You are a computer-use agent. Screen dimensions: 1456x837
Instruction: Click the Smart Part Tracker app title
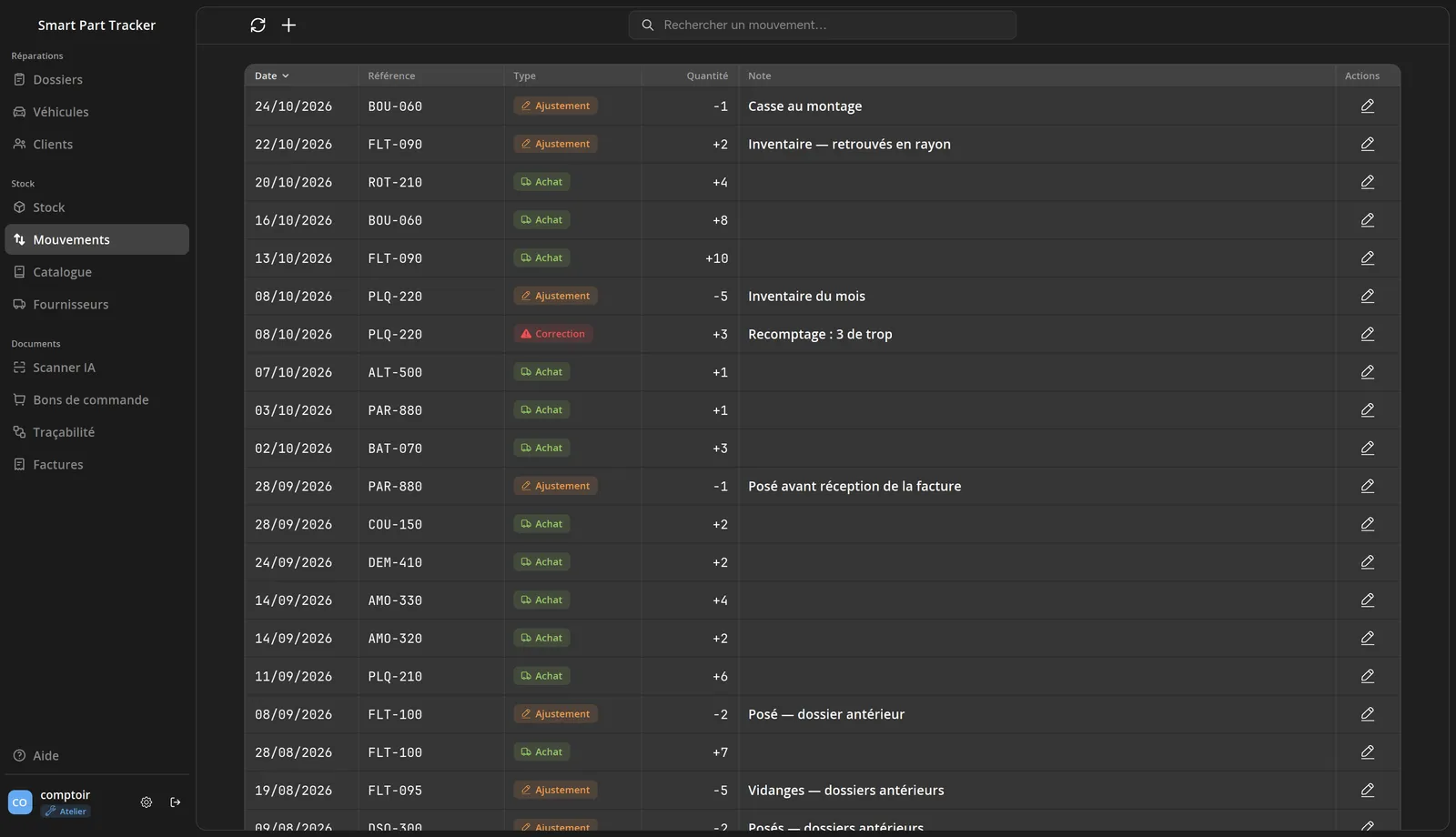(x=96, y=25)
